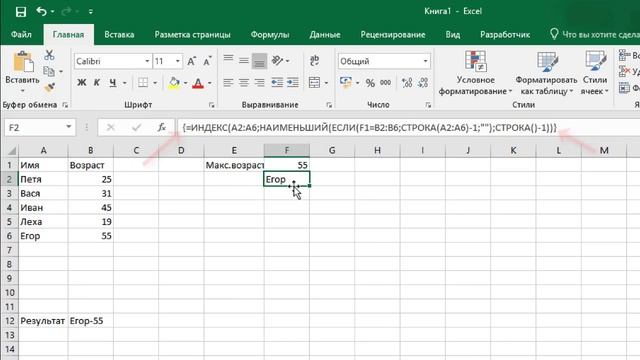Open the Общий number format dropdown
Image resolution: width=640 pixels, height=360 pixels.
pyautogui.click(x=425, y=61)
